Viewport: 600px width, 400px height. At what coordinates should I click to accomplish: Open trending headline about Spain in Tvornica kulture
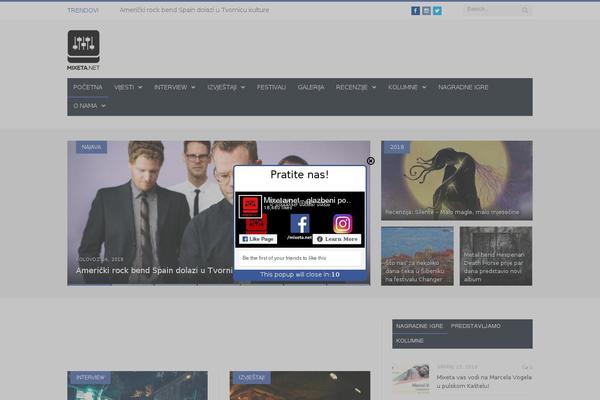[194, 10]
